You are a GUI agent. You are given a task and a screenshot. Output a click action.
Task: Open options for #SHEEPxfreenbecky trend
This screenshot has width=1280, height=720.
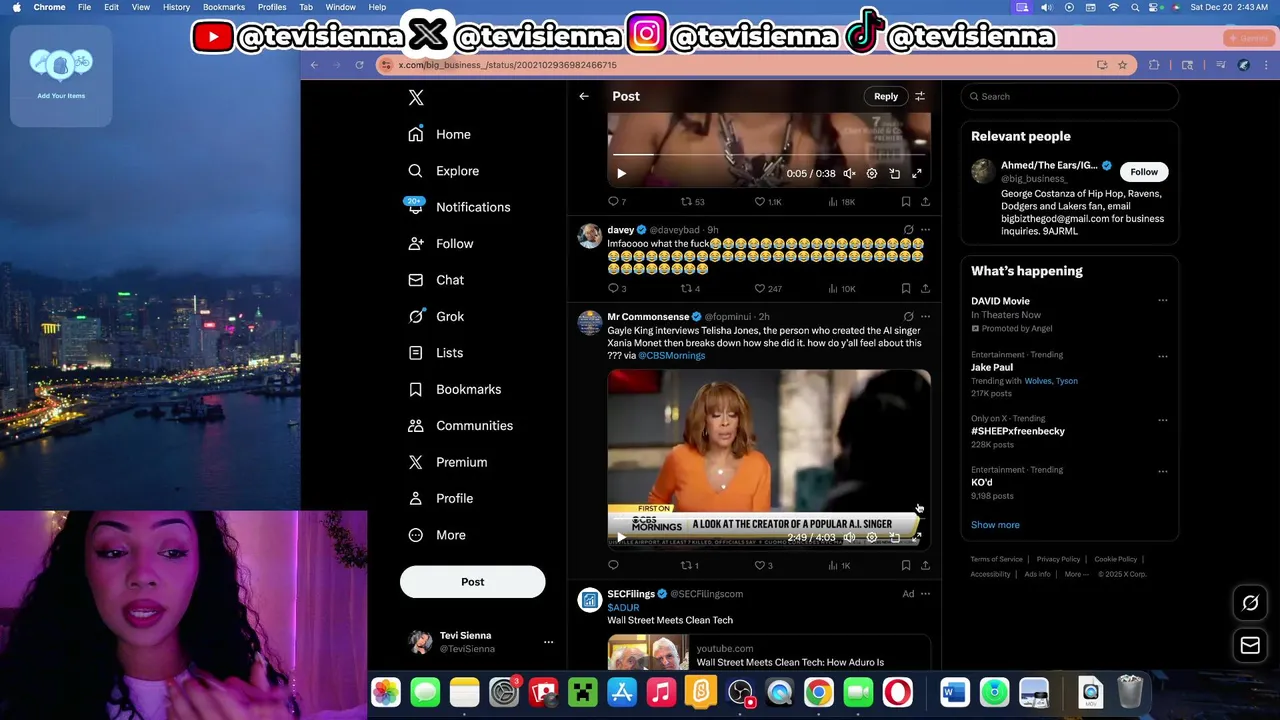point(1163,420)
